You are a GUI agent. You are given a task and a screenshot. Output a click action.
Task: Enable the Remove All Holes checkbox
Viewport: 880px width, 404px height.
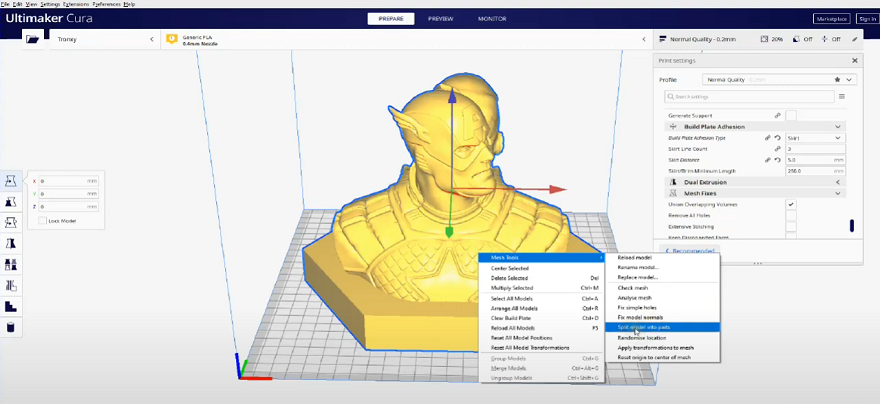point(791,215)
